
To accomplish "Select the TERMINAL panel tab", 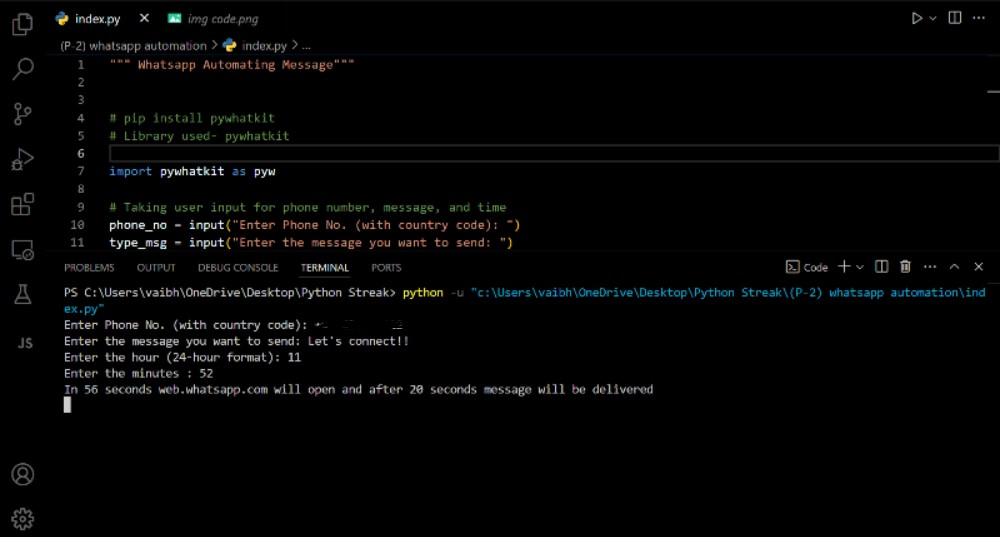I will [325, 268].
